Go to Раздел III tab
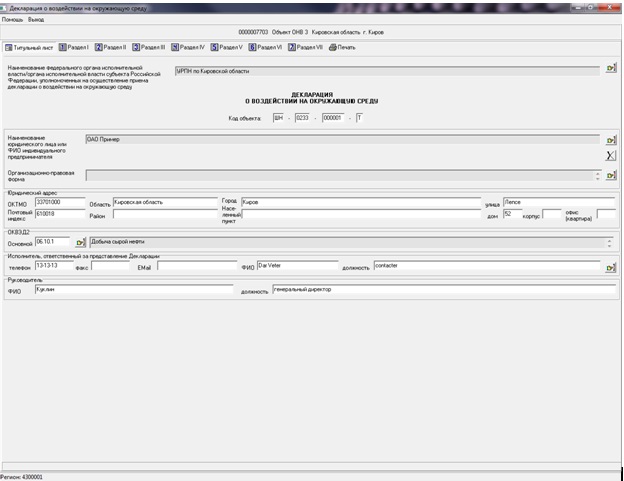 click(152, 47)
